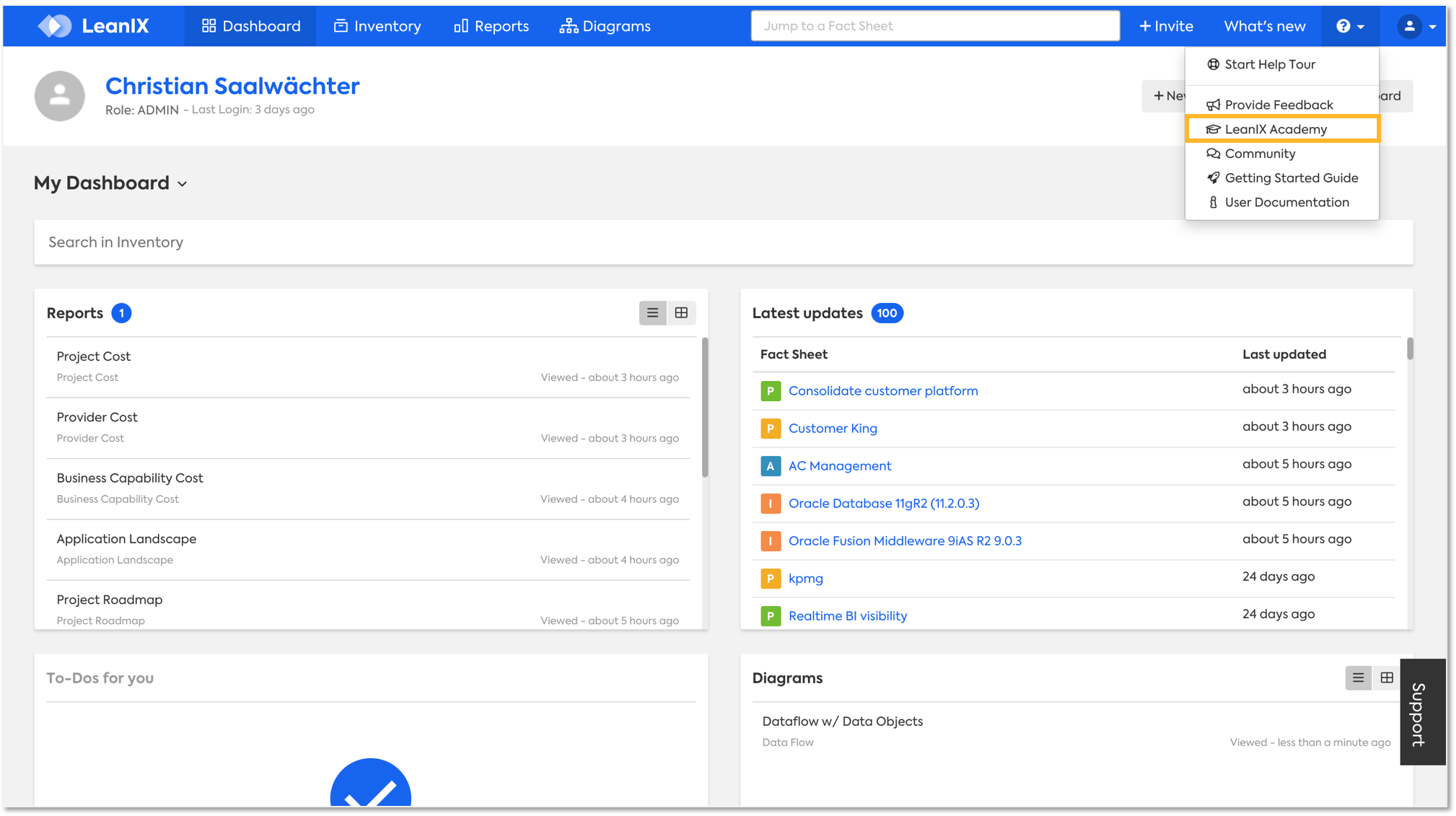This screenshot has height=816, width=1456.
Task: Open the Customer King fact sheet link
Action: pos(833,429)
